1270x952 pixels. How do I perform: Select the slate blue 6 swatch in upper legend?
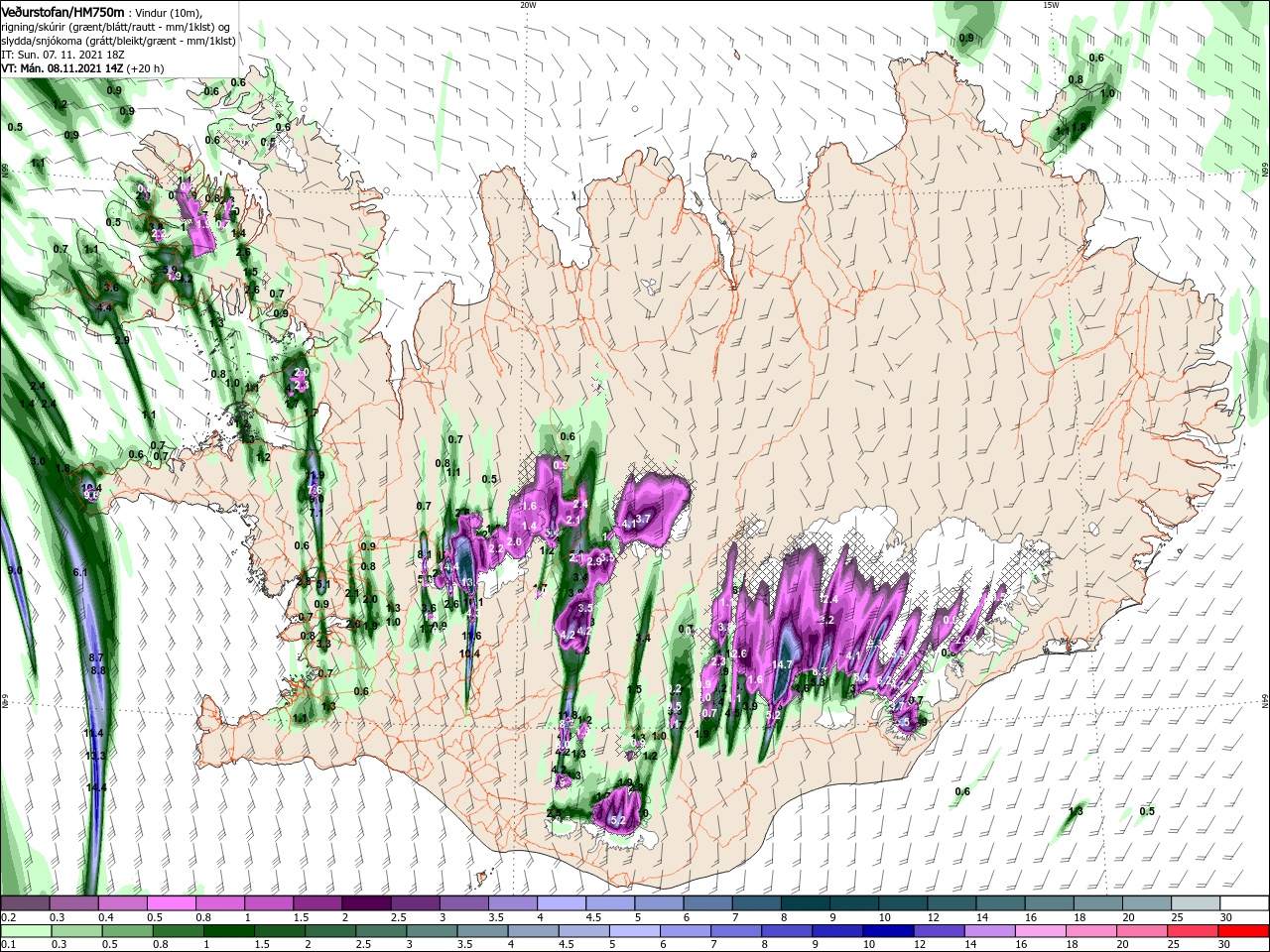706,903
